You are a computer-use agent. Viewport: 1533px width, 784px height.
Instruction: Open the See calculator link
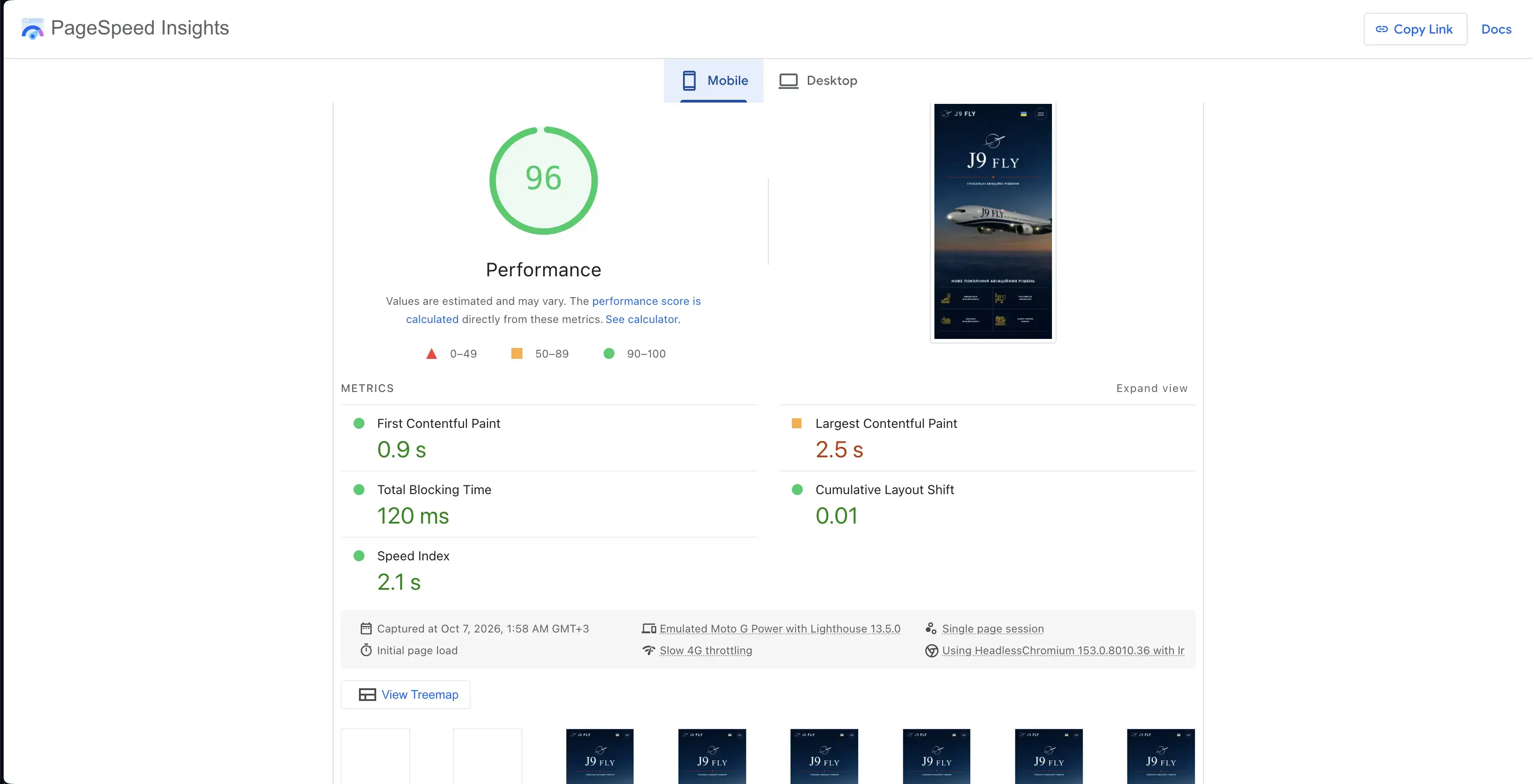pos(642,319)
